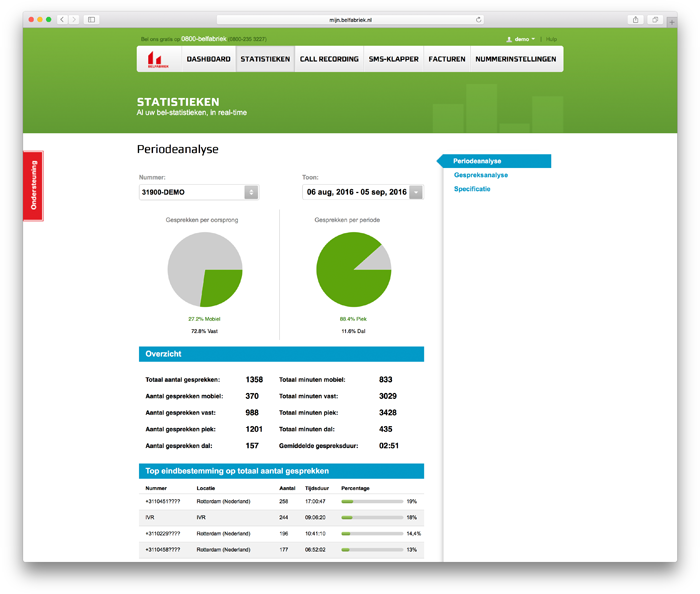Open the Dashboard tab
Image resolution: width=700 pixels, height=594 pixels.
point(208,59)
